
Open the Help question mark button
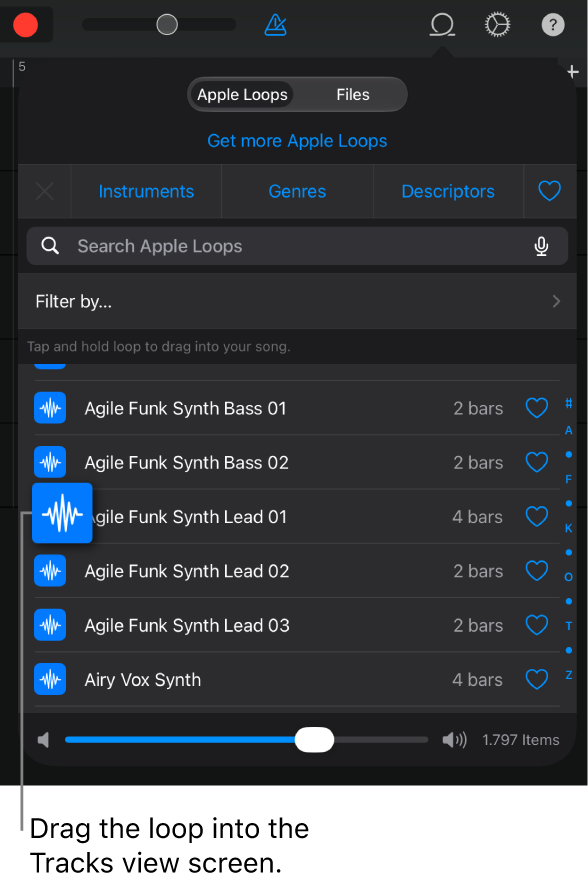click(553, 25)
